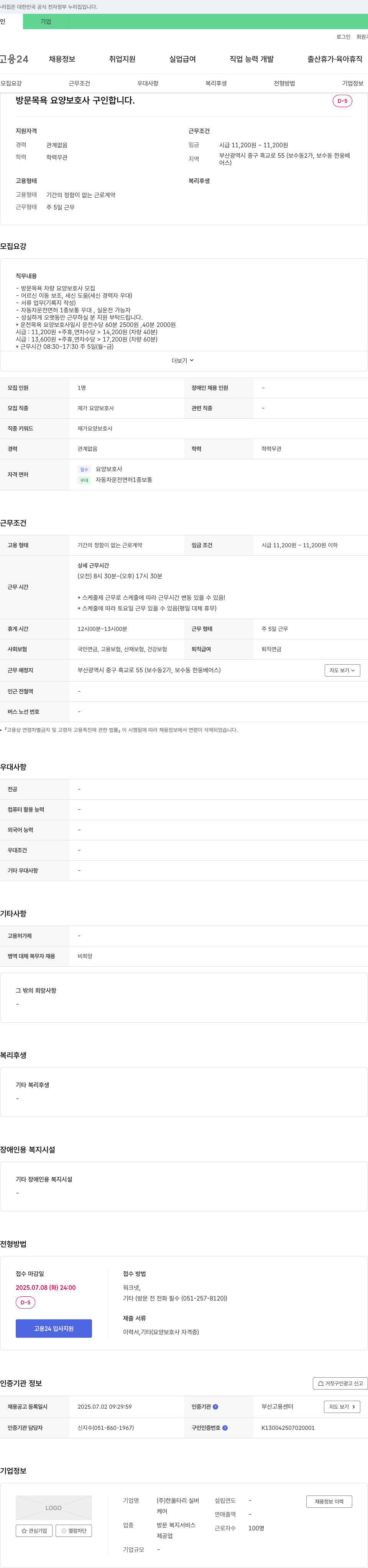Viewport: 368px width, 1568px height.
Task: Jump to 우대사항 section tab
Action: [148, 83]
